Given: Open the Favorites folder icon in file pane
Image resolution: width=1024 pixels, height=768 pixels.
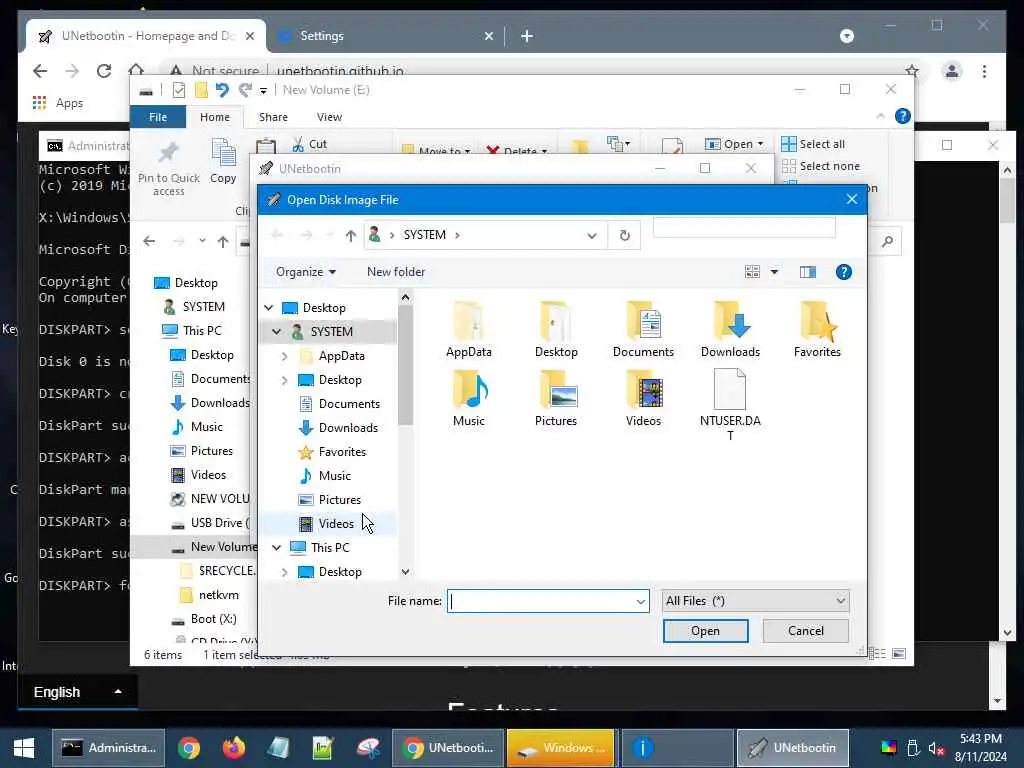Looking at the screenshot, I should click(x=817, y=329).
